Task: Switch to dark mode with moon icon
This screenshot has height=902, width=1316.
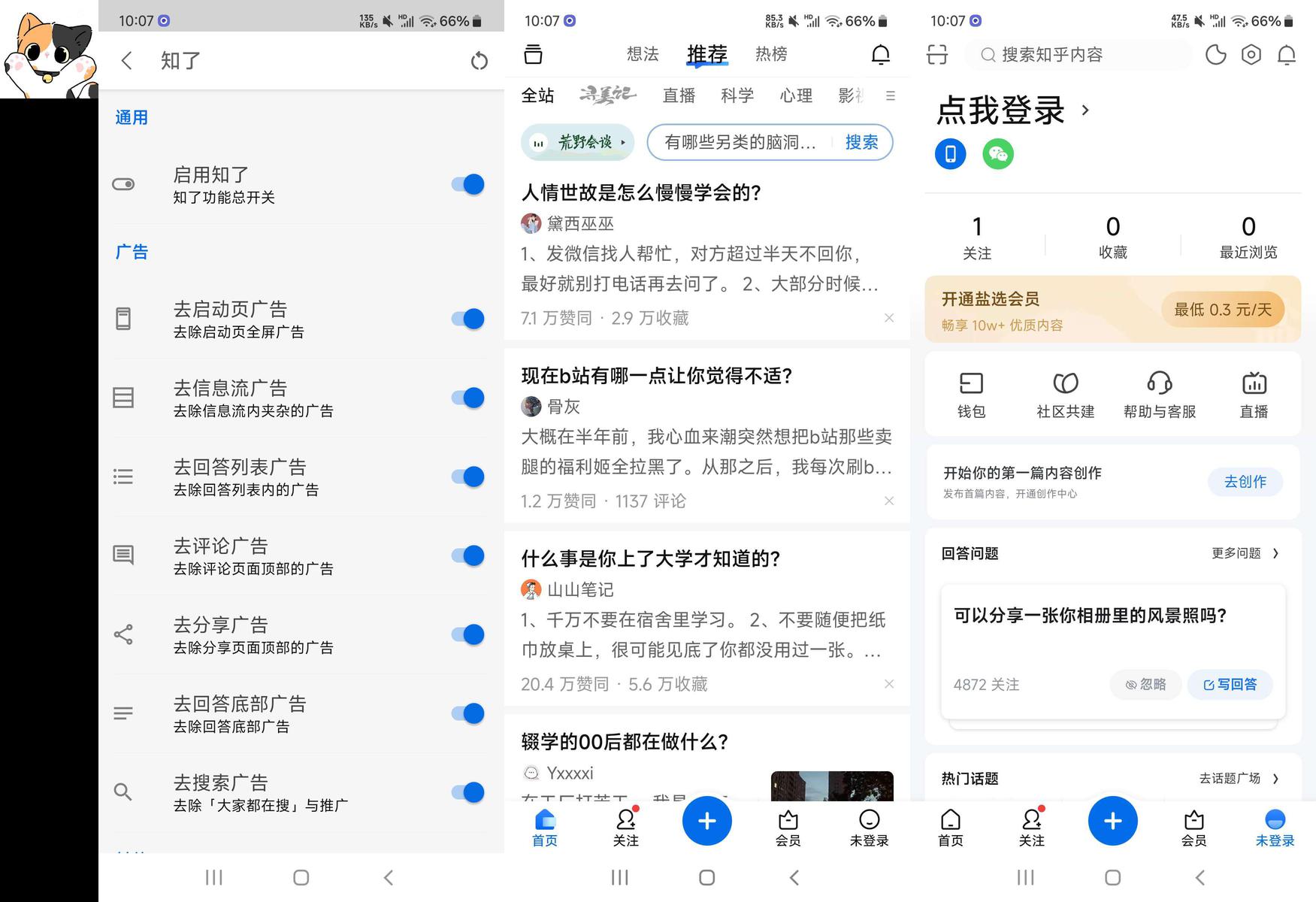Action: pyautogui.click(x=1215, y=55)
